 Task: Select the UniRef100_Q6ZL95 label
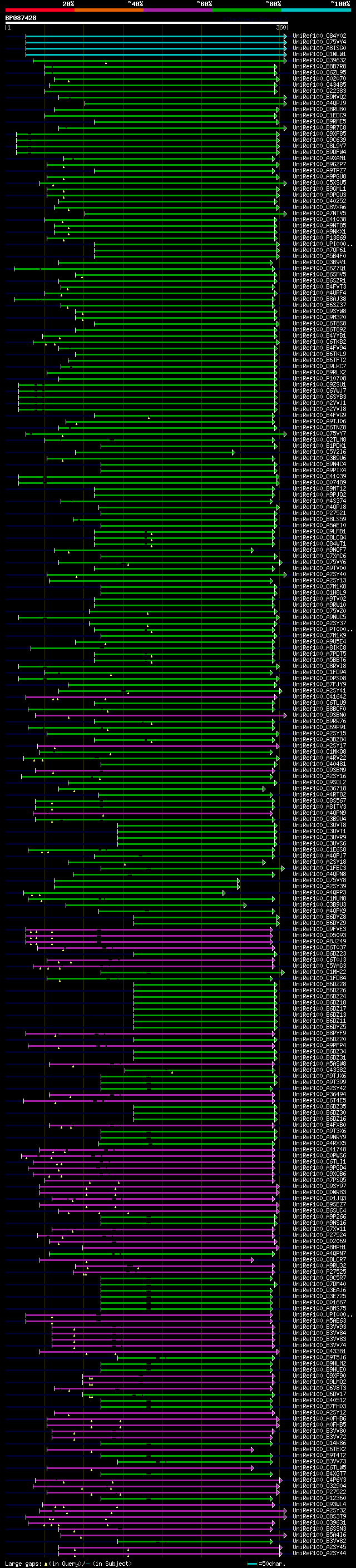coord(319,72)
